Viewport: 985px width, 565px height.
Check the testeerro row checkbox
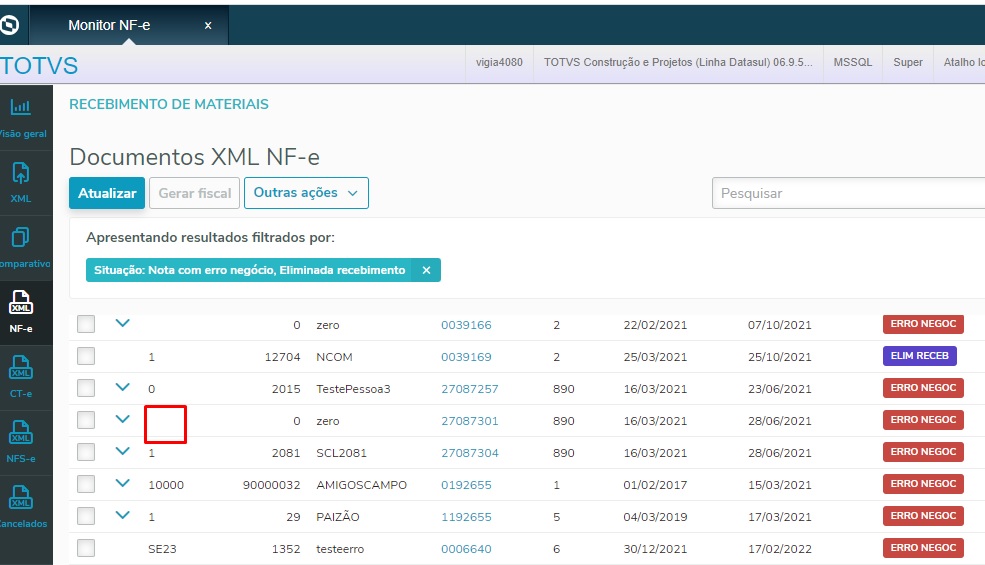pyautogui.click(x=86, y=549)
